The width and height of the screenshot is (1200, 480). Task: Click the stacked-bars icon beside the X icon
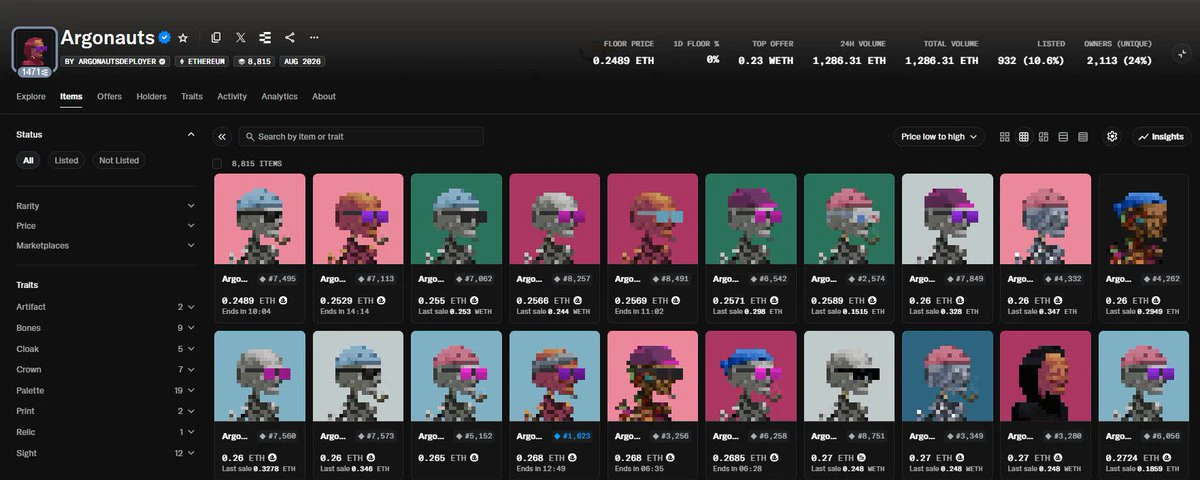point(265,38)
